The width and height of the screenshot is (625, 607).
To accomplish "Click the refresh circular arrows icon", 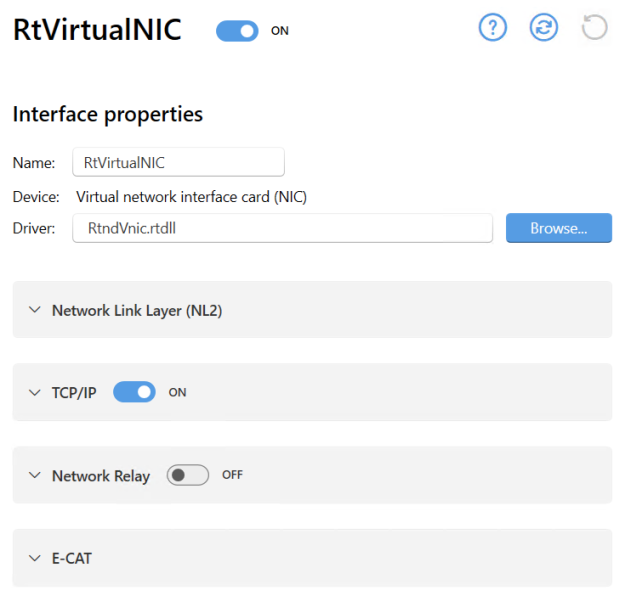I will (544, 28).
